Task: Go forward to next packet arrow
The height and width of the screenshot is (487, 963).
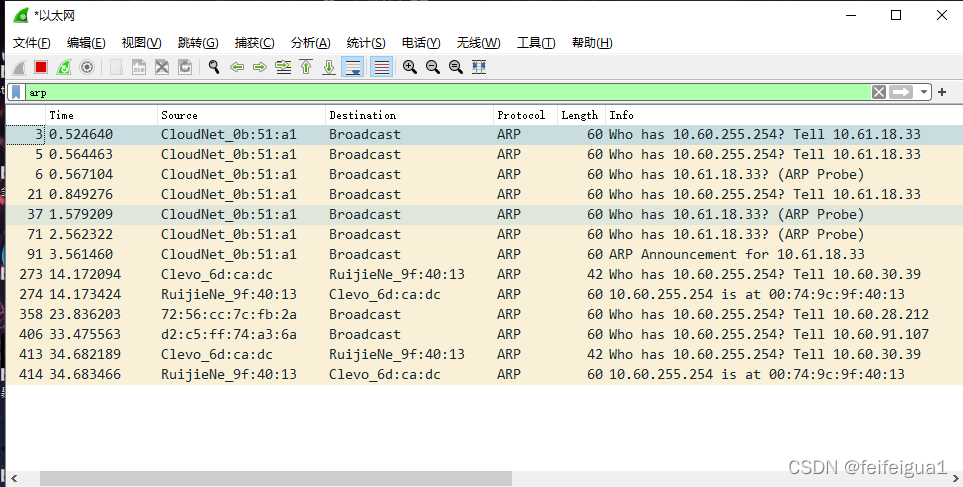Action: pos(260,67)
